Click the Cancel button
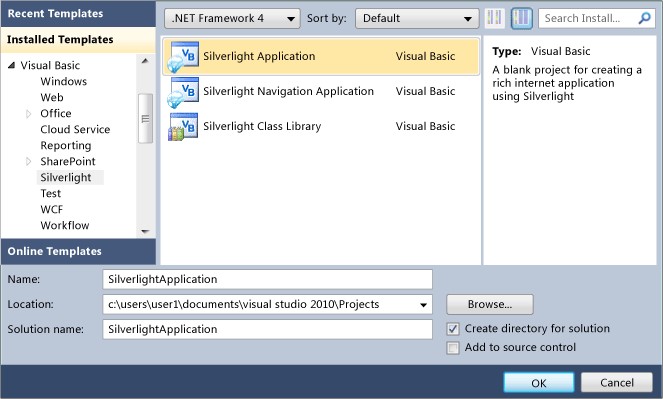663x399 pixels. coord(616,383)
